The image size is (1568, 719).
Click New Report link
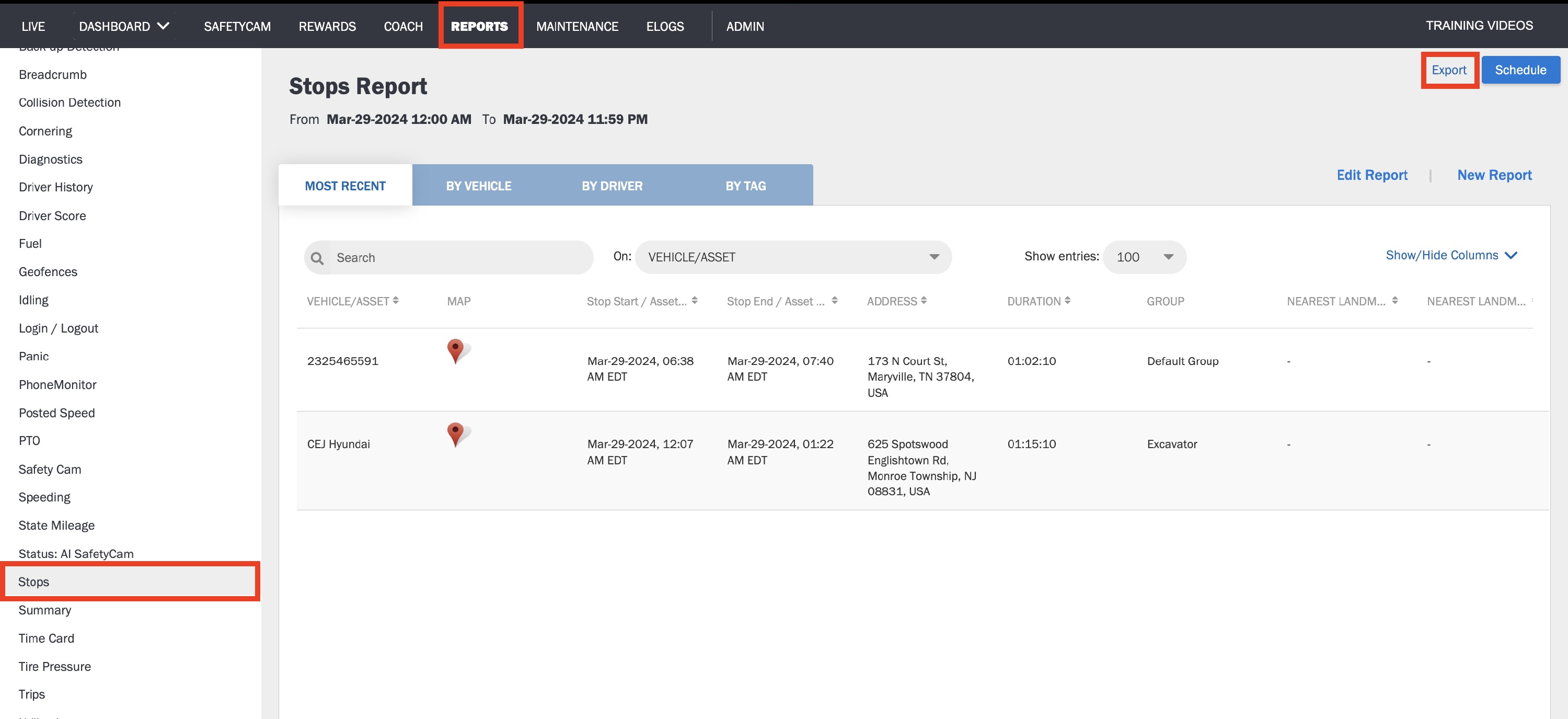tap(1494, 175)
